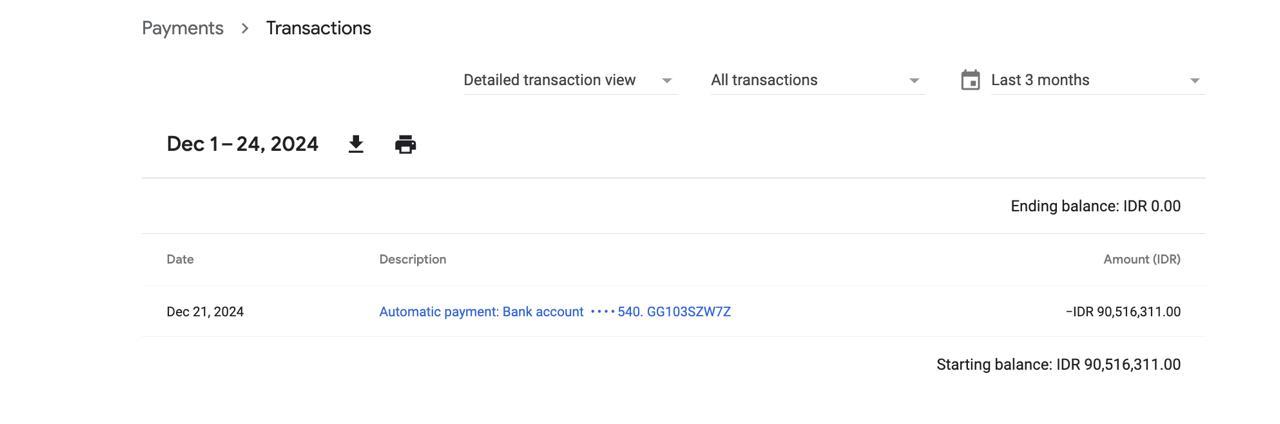
Task: Click the Description column header
Action: point(413,259)
